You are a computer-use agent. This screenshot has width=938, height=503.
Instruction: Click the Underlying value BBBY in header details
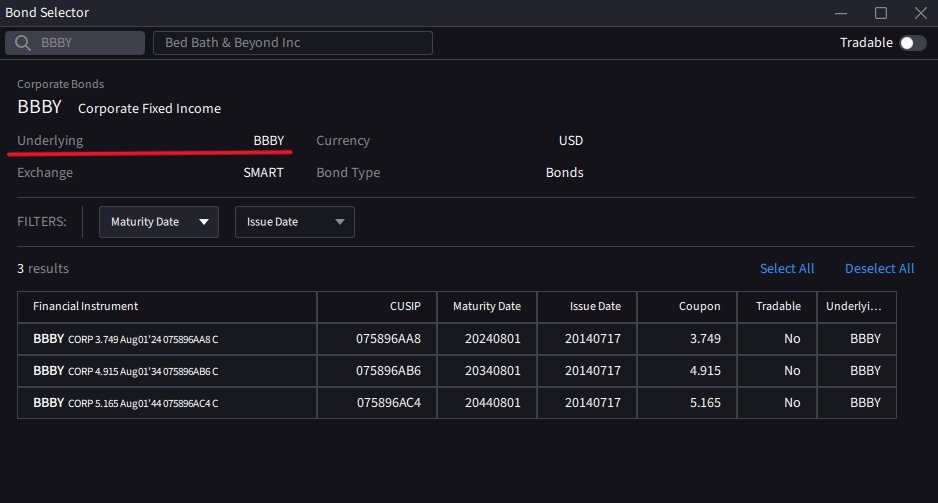[x=269, y=141]
